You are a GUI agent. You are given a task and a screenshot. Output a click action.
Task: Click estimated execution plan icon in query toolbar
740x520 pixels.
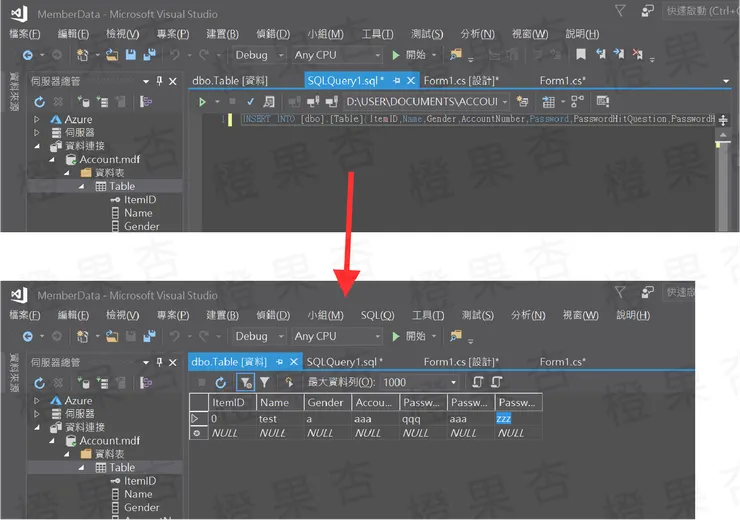click(x=269, y=101)
